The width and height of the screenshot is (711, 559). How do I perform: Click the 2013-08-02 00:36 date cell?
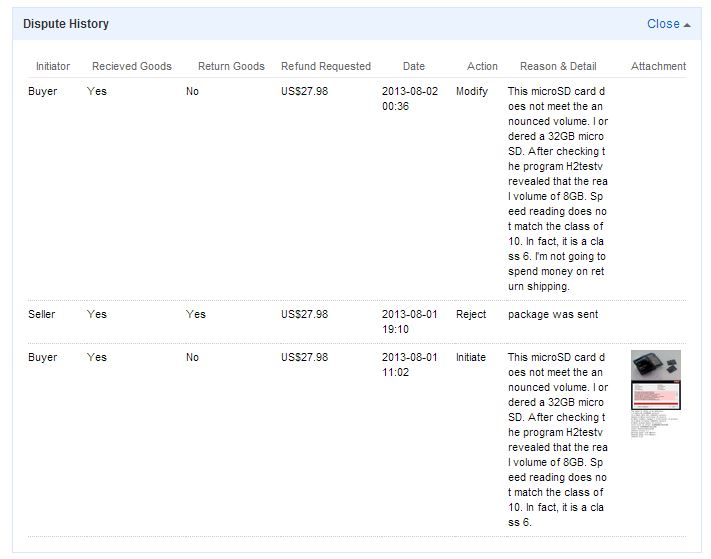[410, 98]
